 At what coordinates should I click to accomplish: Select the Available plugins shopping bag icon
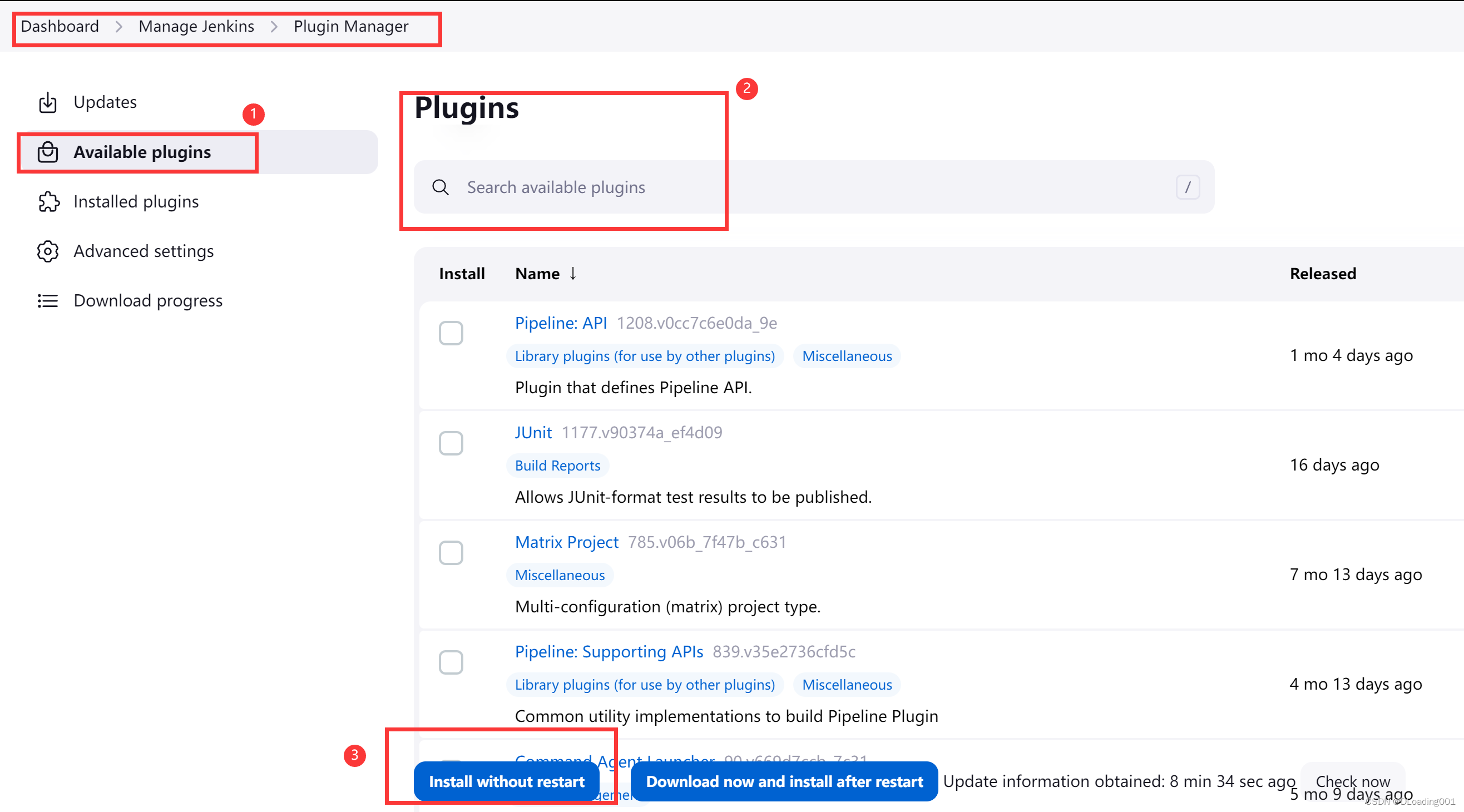pyautogui.click(x=48, y=152)
